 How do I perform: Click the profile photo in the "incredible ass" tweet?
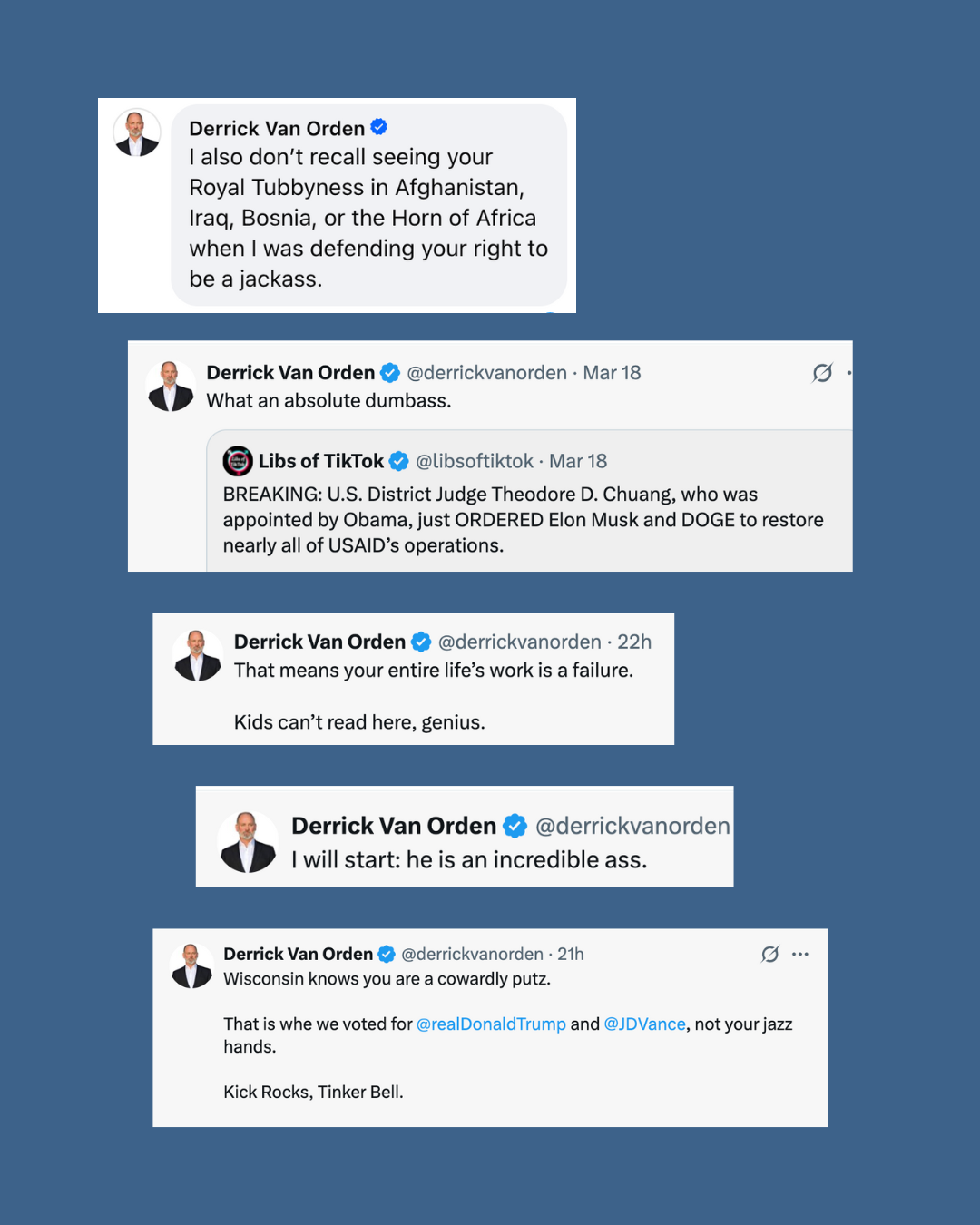pos(248,842)
